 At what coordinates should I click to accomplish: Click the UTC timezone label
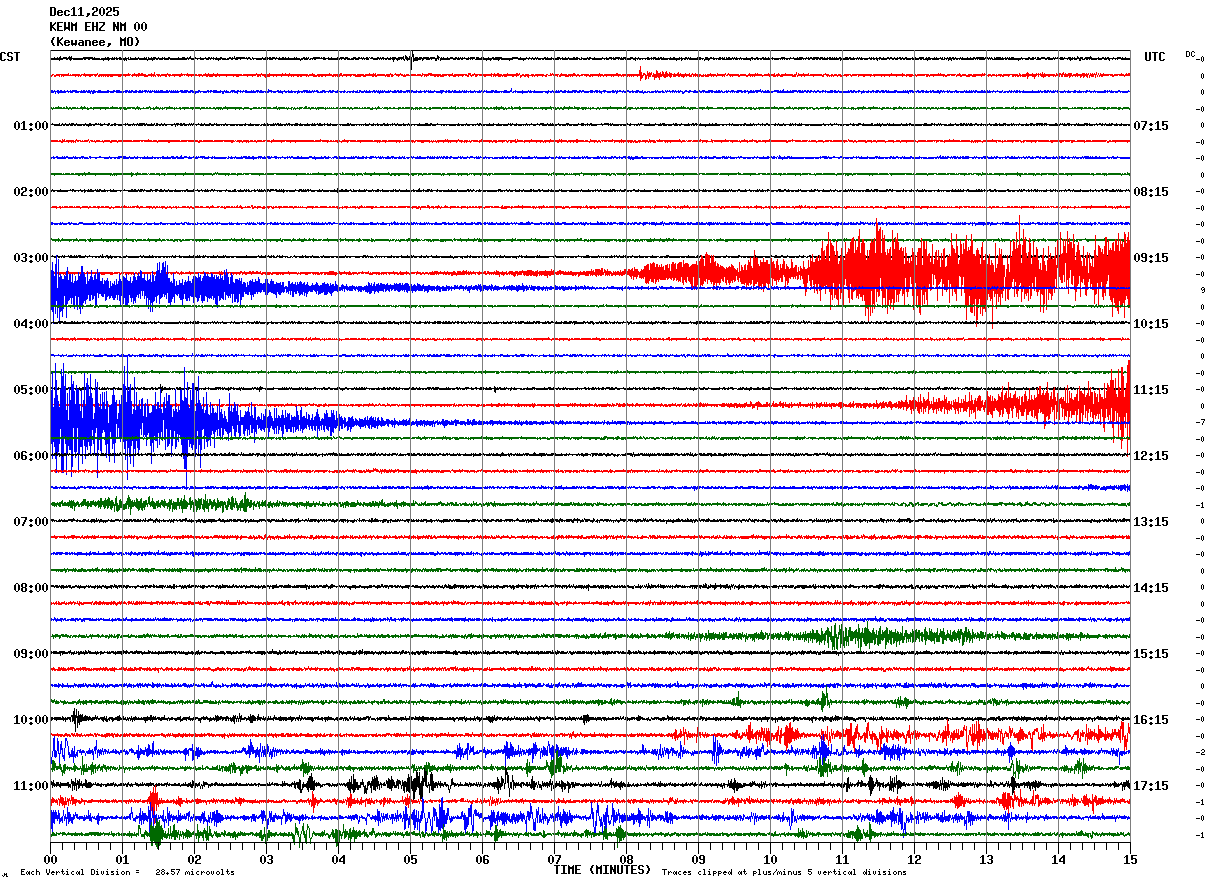(x=1155, y=57)
